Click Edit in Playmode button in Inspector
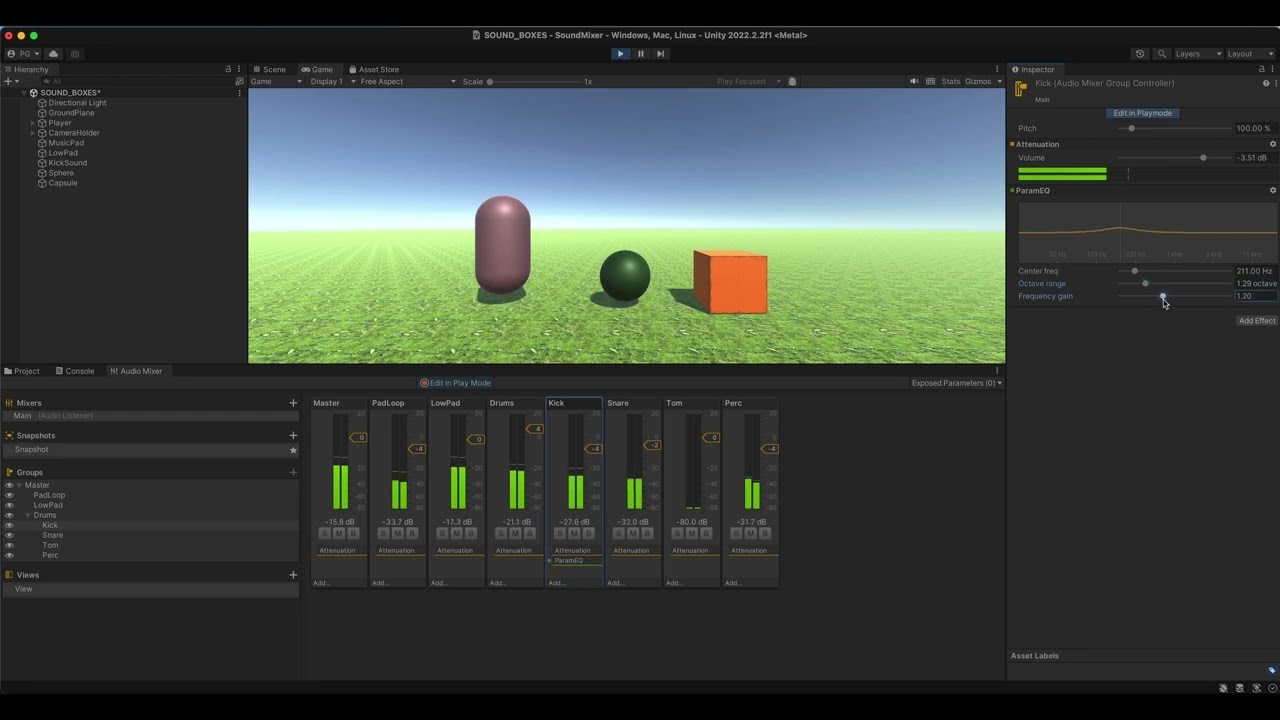 point(1143,113)
